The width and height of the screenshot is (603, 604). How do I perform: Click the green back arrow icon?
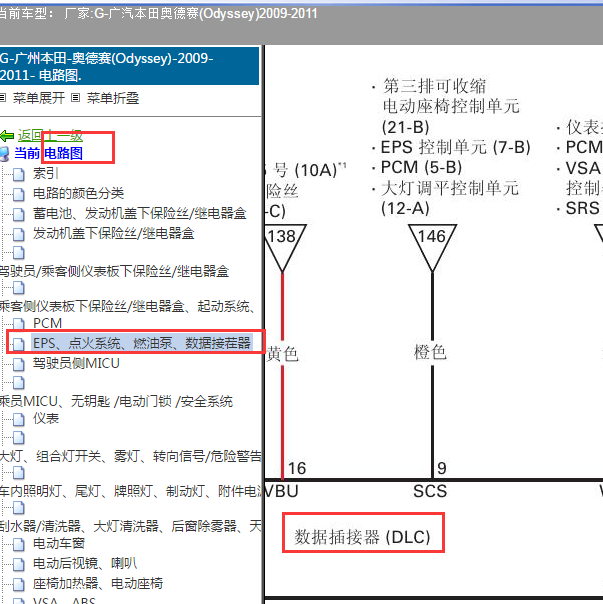click(7, 136)
